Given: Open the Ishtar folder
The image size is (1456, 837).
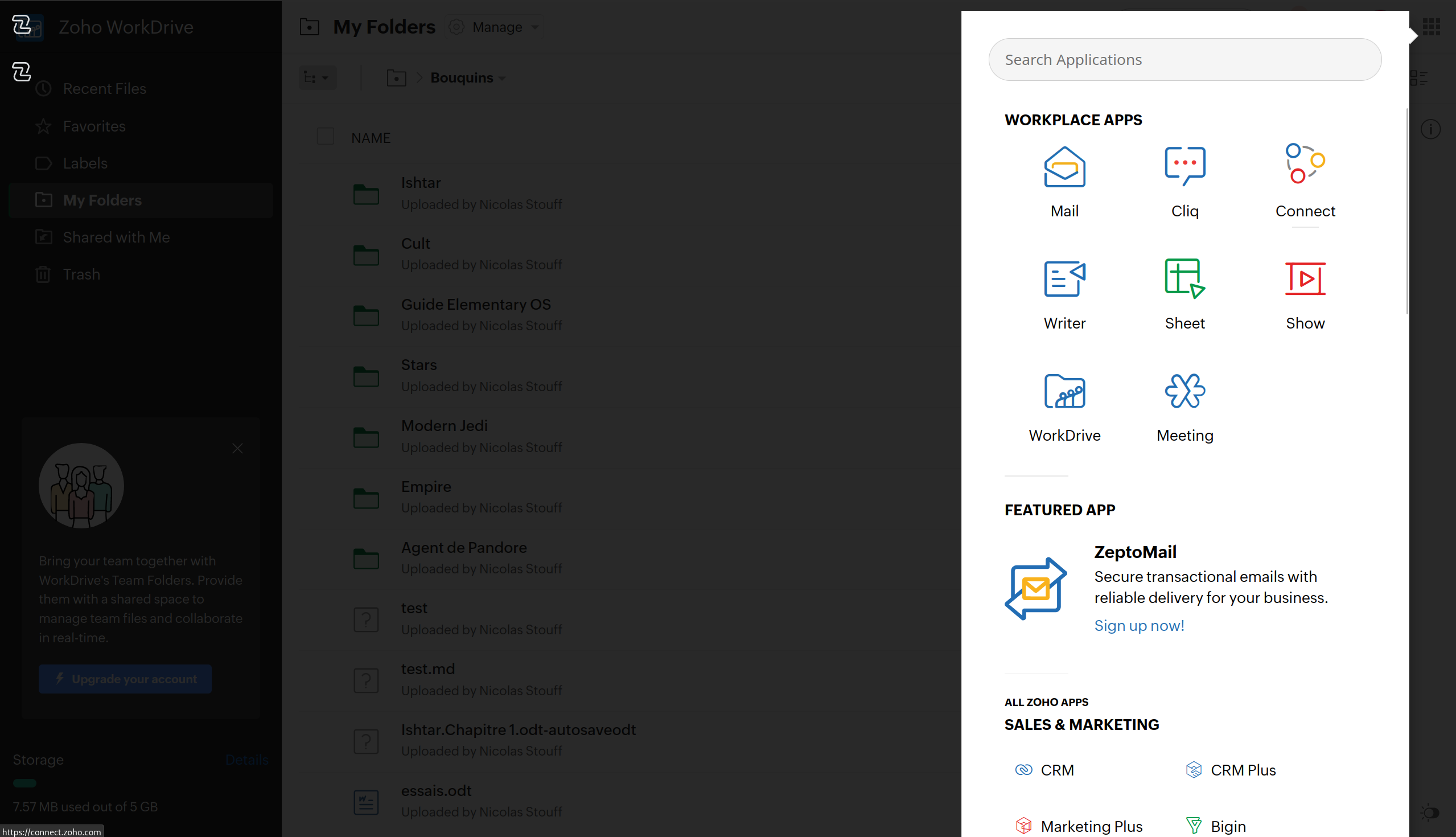Looking at the screenshot, I should coord(421,182).
